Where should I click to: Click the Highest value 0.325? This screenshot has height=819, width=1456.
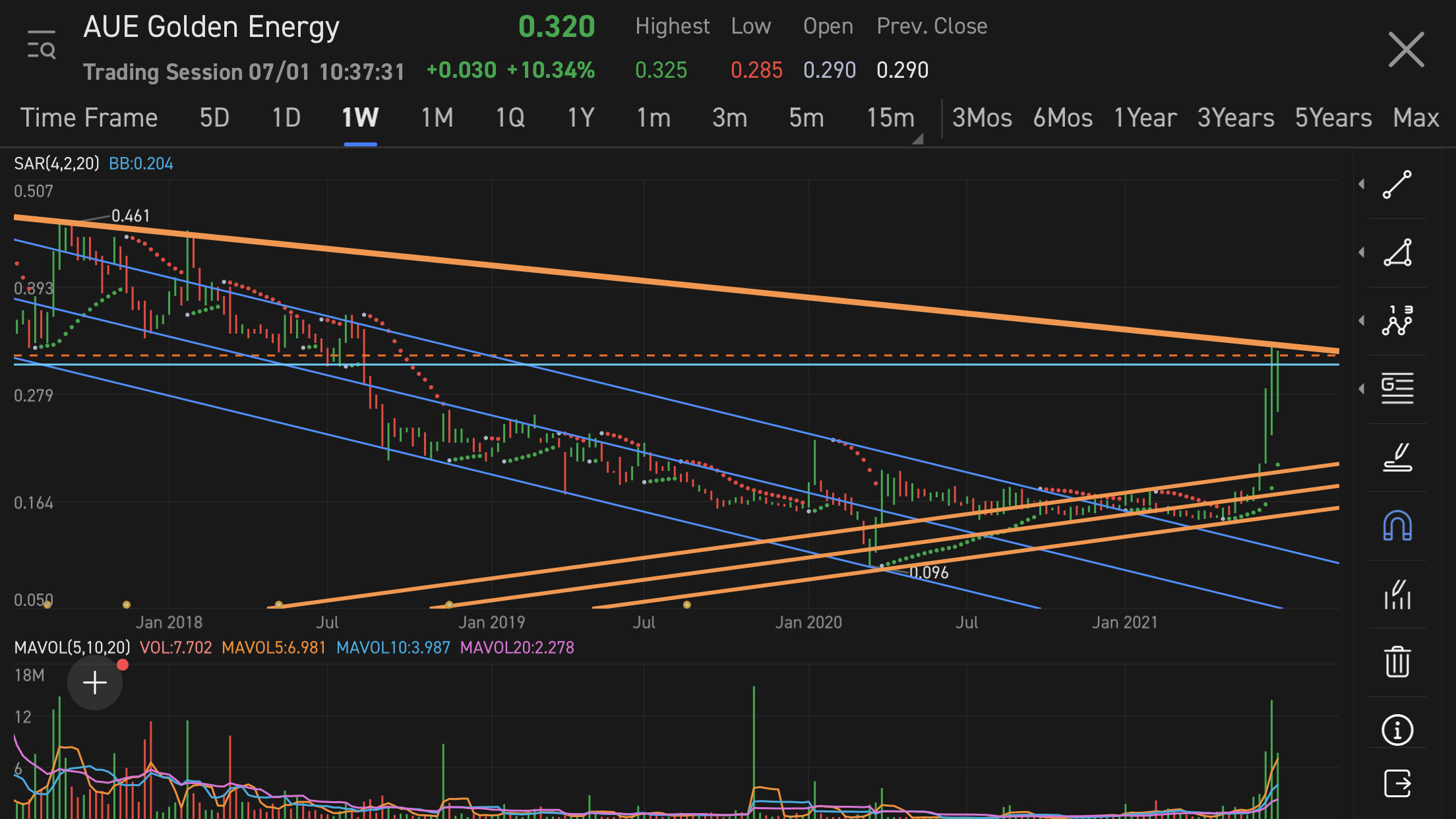(661, 70)
